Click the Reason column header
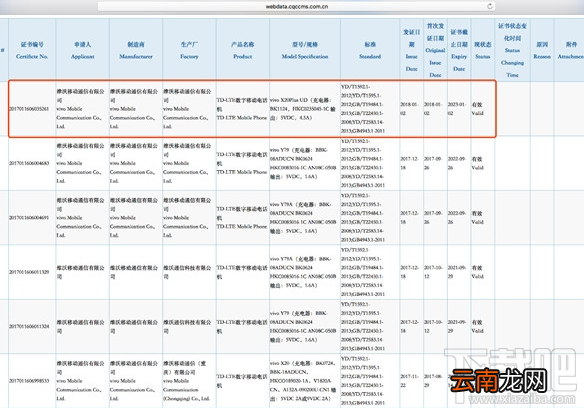The height and width of the screenshot is (409, 584). click(x=542, y=50)
